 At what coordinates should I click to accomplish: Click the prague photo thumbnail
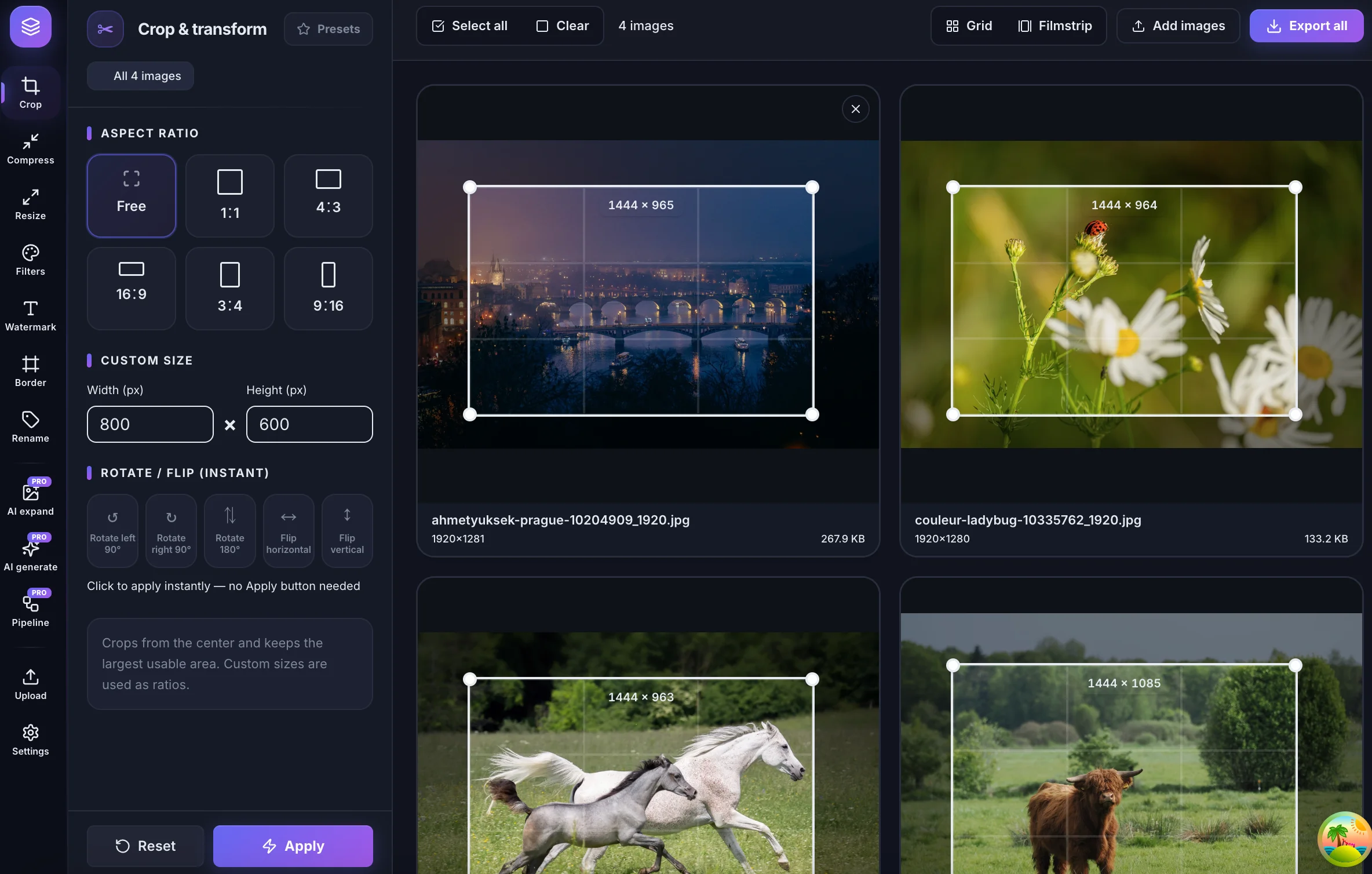[648, 294]
